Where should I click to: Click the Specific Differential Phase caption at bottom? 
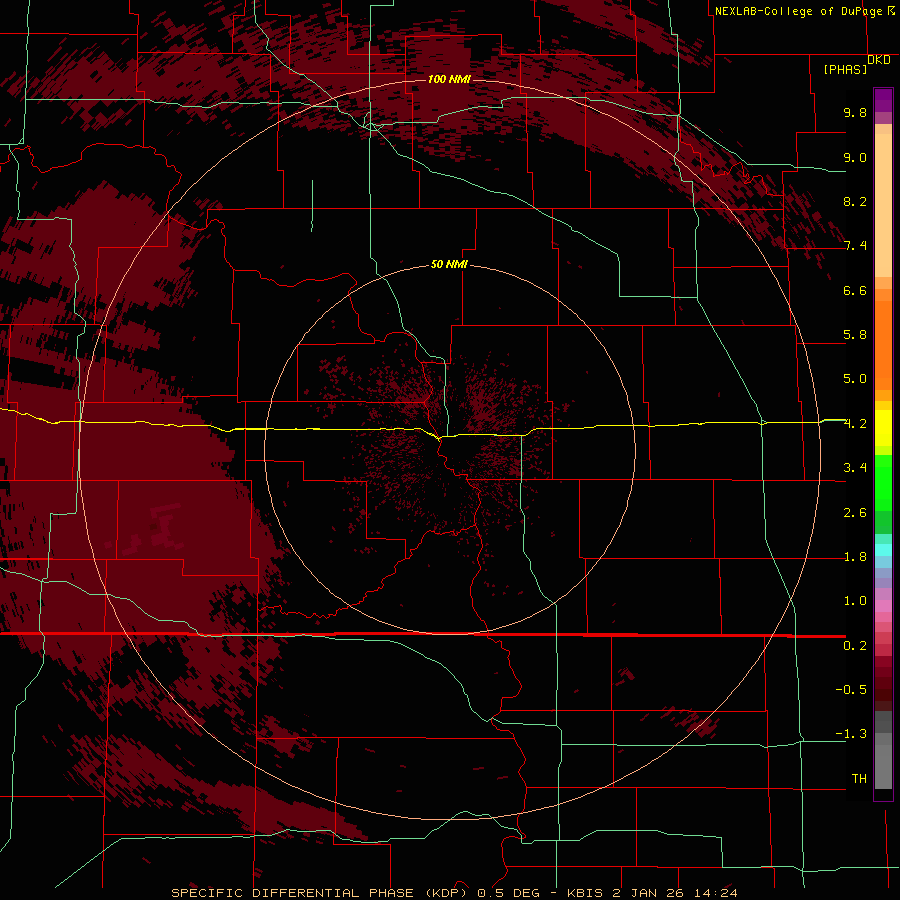click(x=455, y=893)
